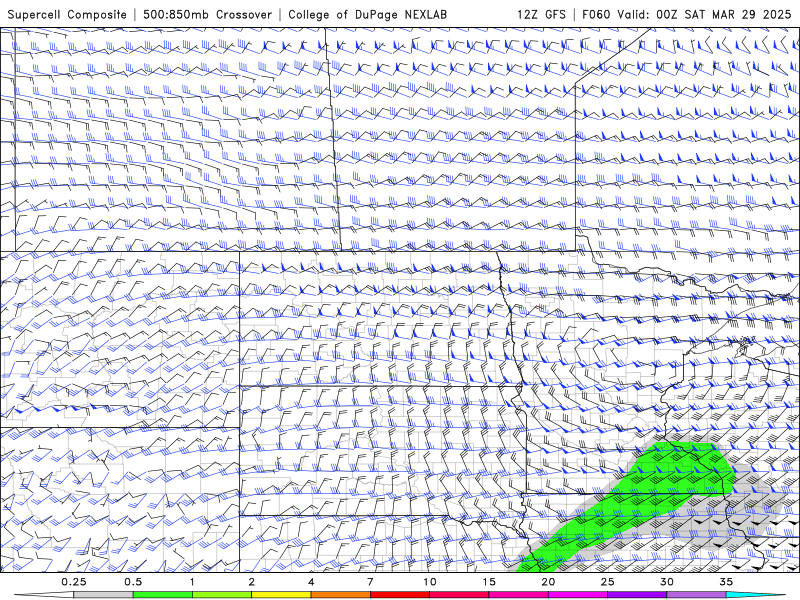
Task: Click the '500:850mb Crossover' header label
Action: (208, 14)
